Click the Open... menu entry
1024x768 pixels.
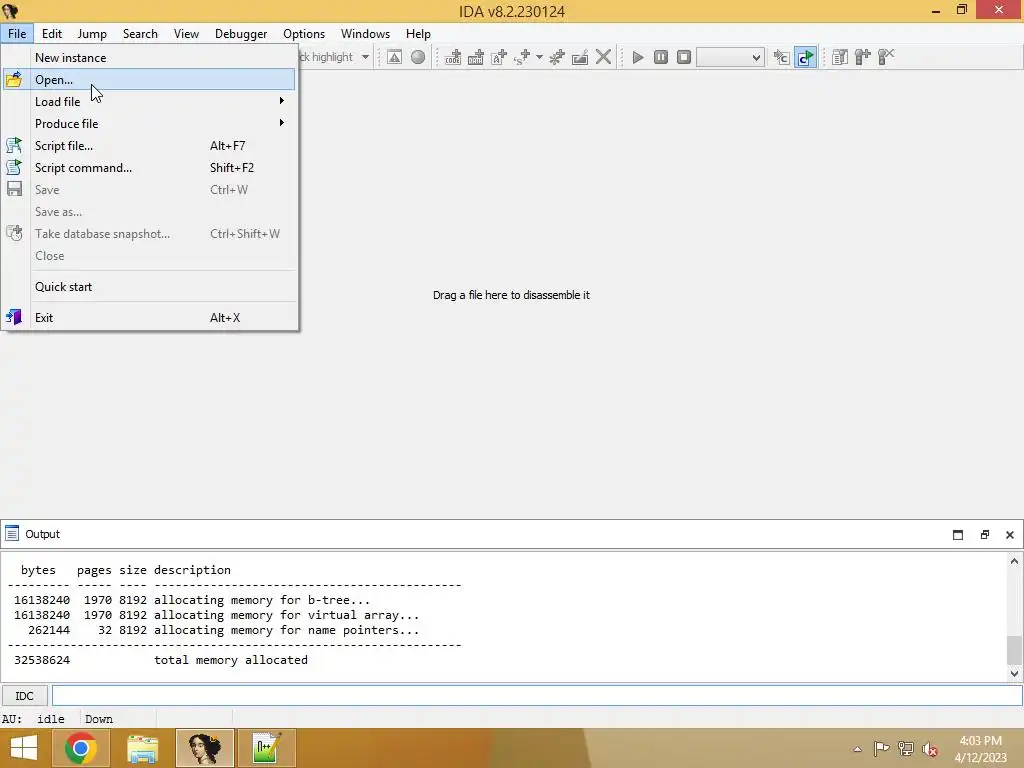(x=149, y=80)
